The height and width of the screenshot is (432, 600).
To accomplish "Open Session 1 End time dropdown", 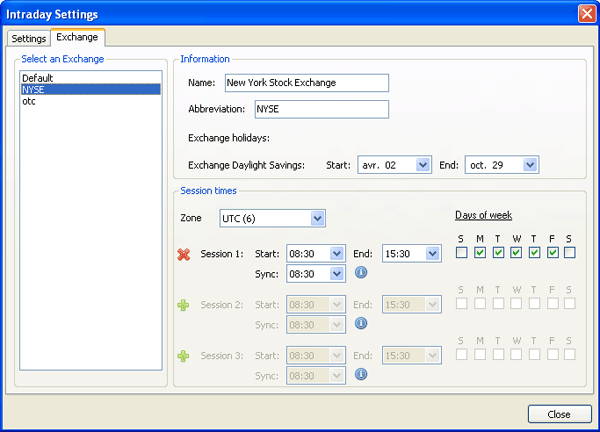I will (432, 254).
